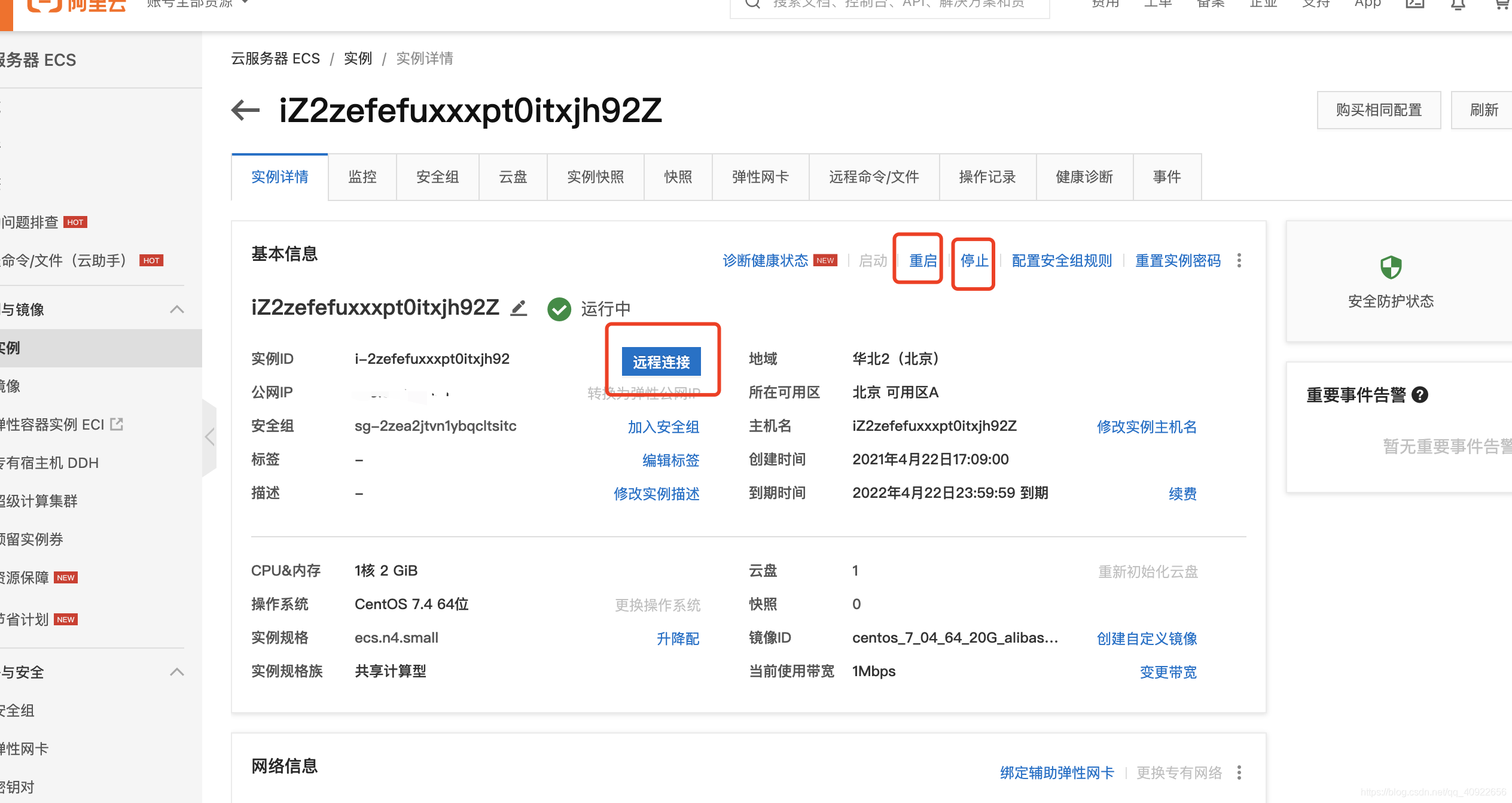Click the green running status check icon
This screenshot has height=803, width=1512.
[x=559, y=309]
